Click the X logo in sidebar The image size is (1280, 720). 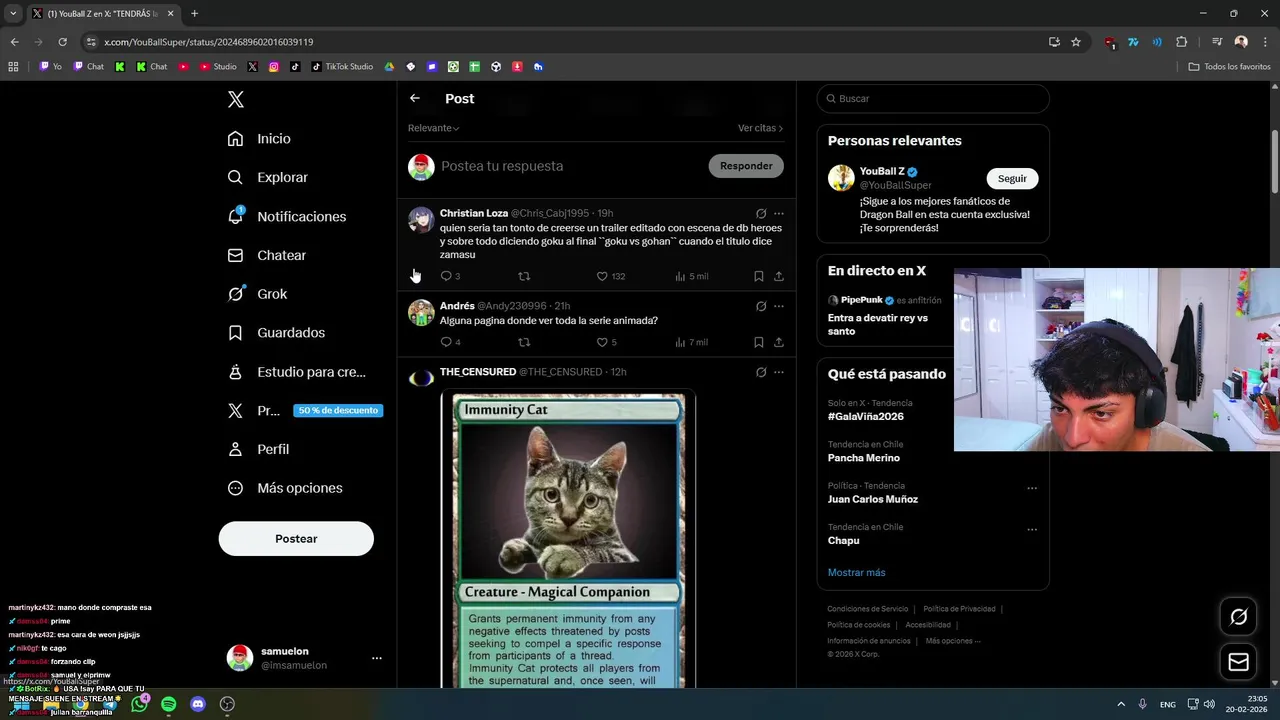pyautogui.click(x=236, y=99)
